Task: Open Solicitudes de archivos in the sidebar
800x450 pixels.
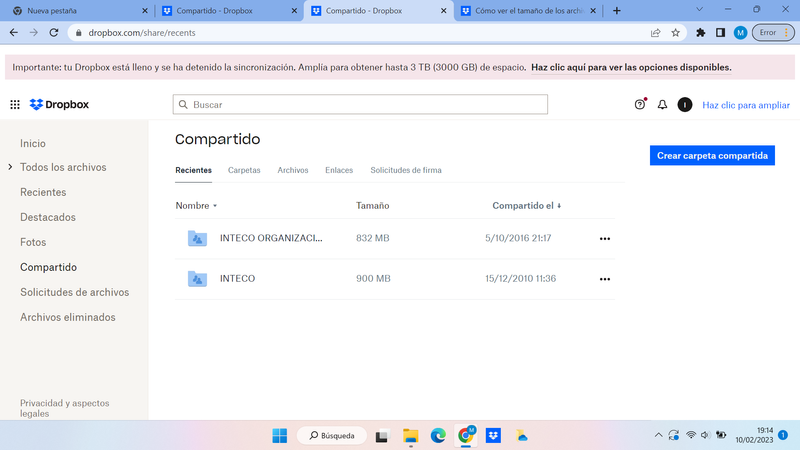Action: tap(74, 292)
